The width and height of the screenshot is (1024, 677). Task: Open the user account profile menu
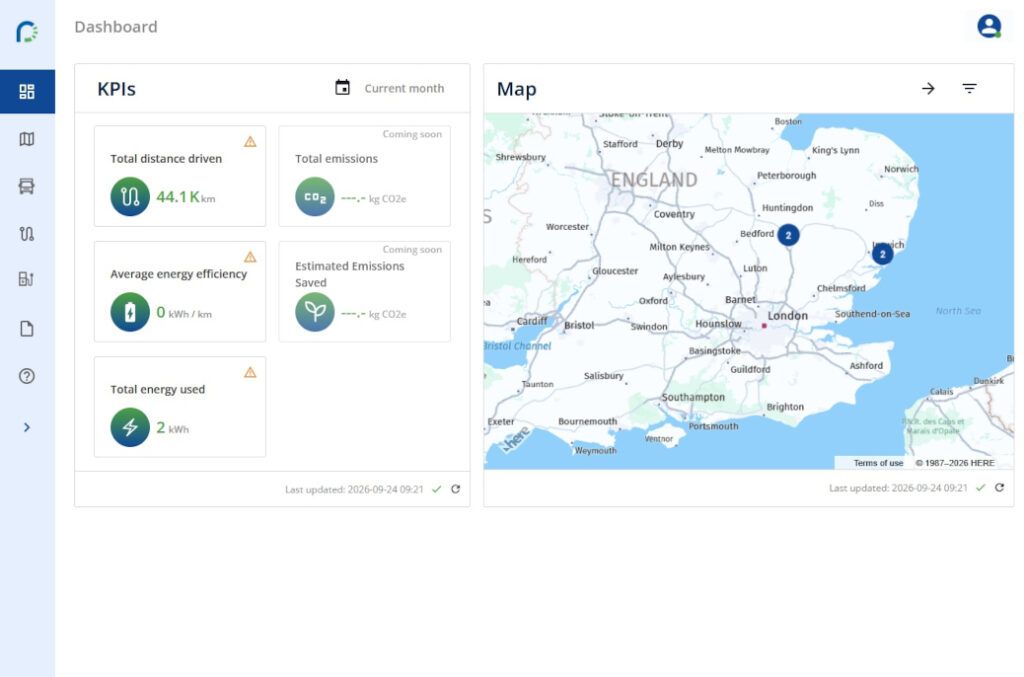[x=989, y=27]
